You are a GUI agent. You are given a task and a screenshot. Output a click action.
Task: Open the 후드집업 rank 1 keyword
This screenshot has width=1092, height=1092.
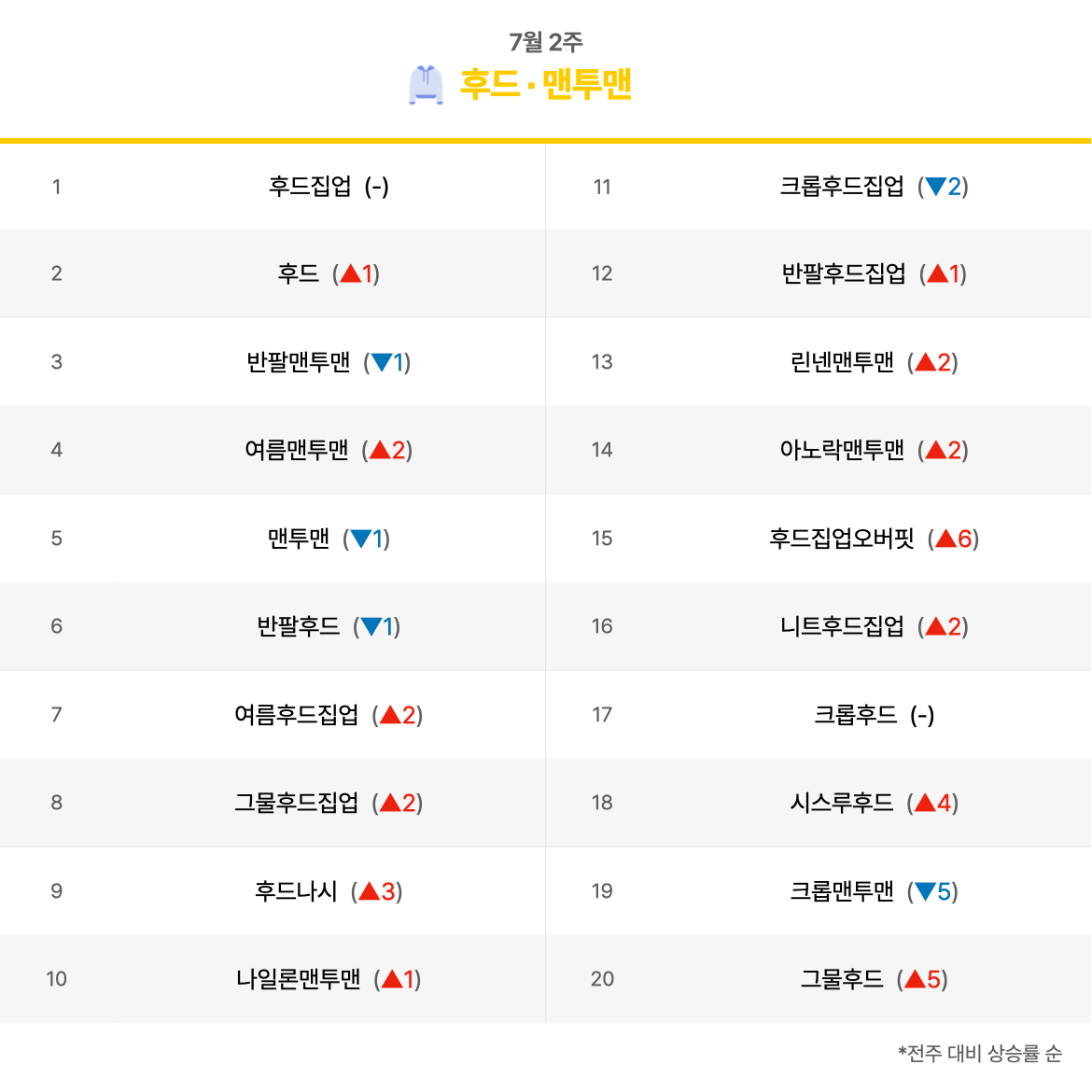[310, 186]
